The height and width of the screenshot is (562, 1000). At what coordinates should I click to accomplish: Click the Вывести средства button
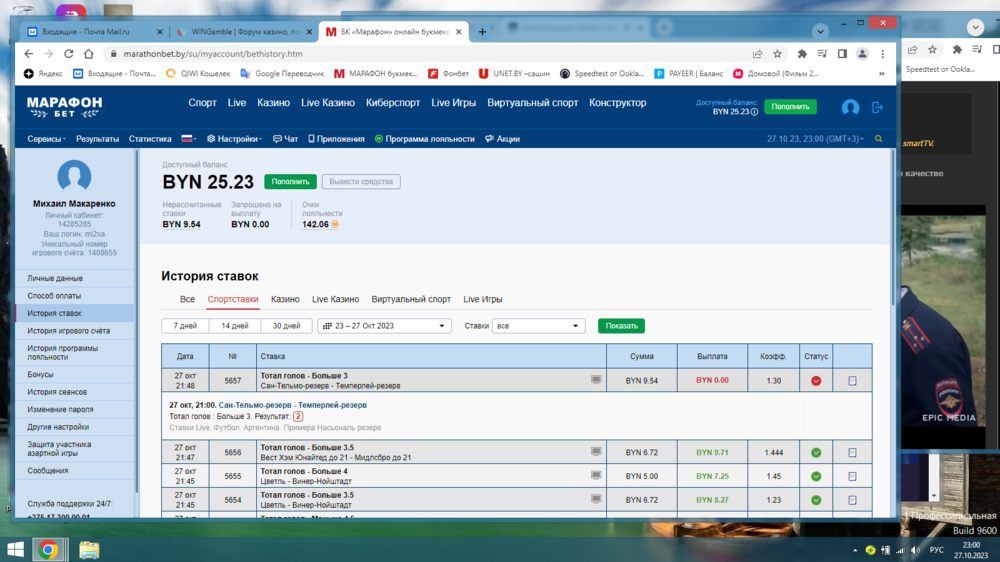pos(361,182)
